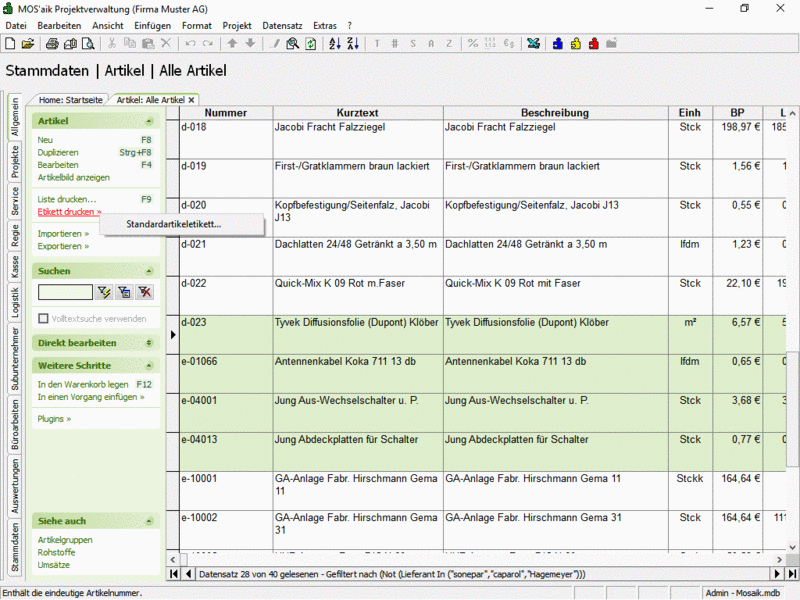800x600 pixels.
Task: Switch to Home: Startseite tab
Action: (x=70, y=100)
